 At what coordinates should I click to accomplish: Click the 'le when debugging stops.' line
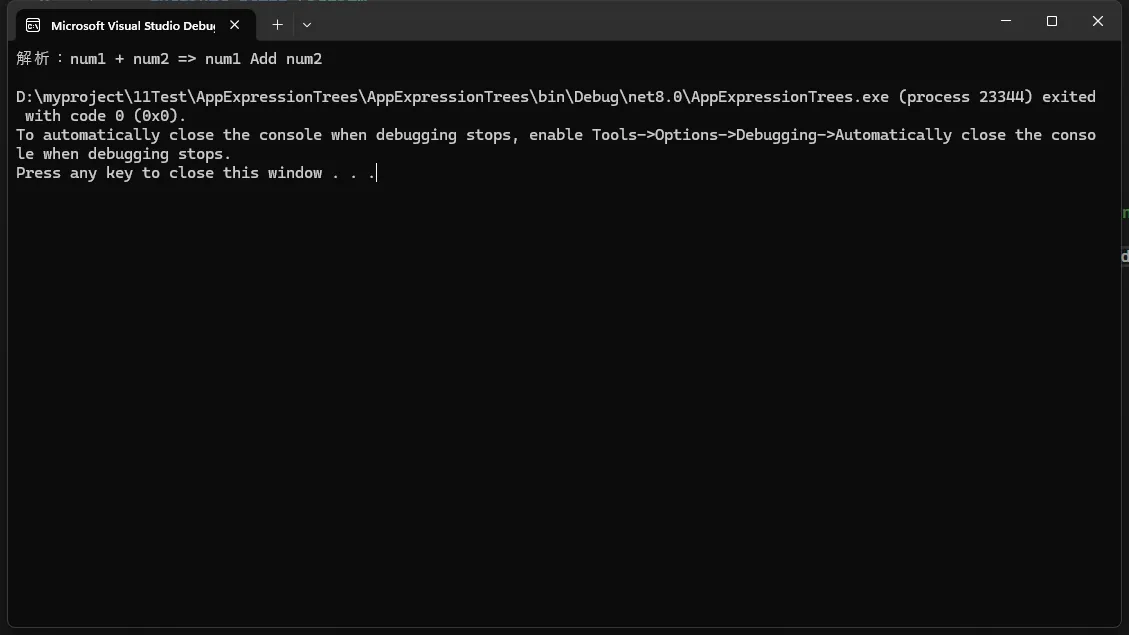tap(124, 154)
